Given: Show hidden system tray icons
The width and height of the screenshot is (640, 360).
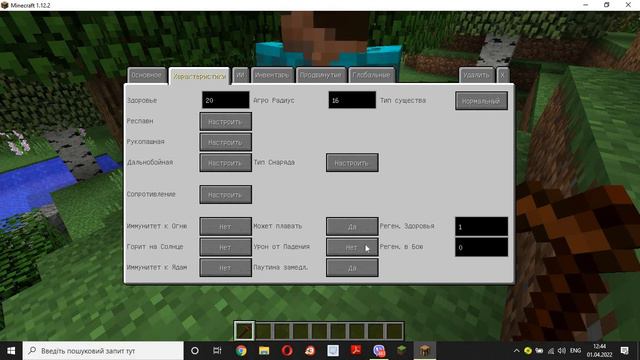Looking at the screenshot, I should point(516,351).
